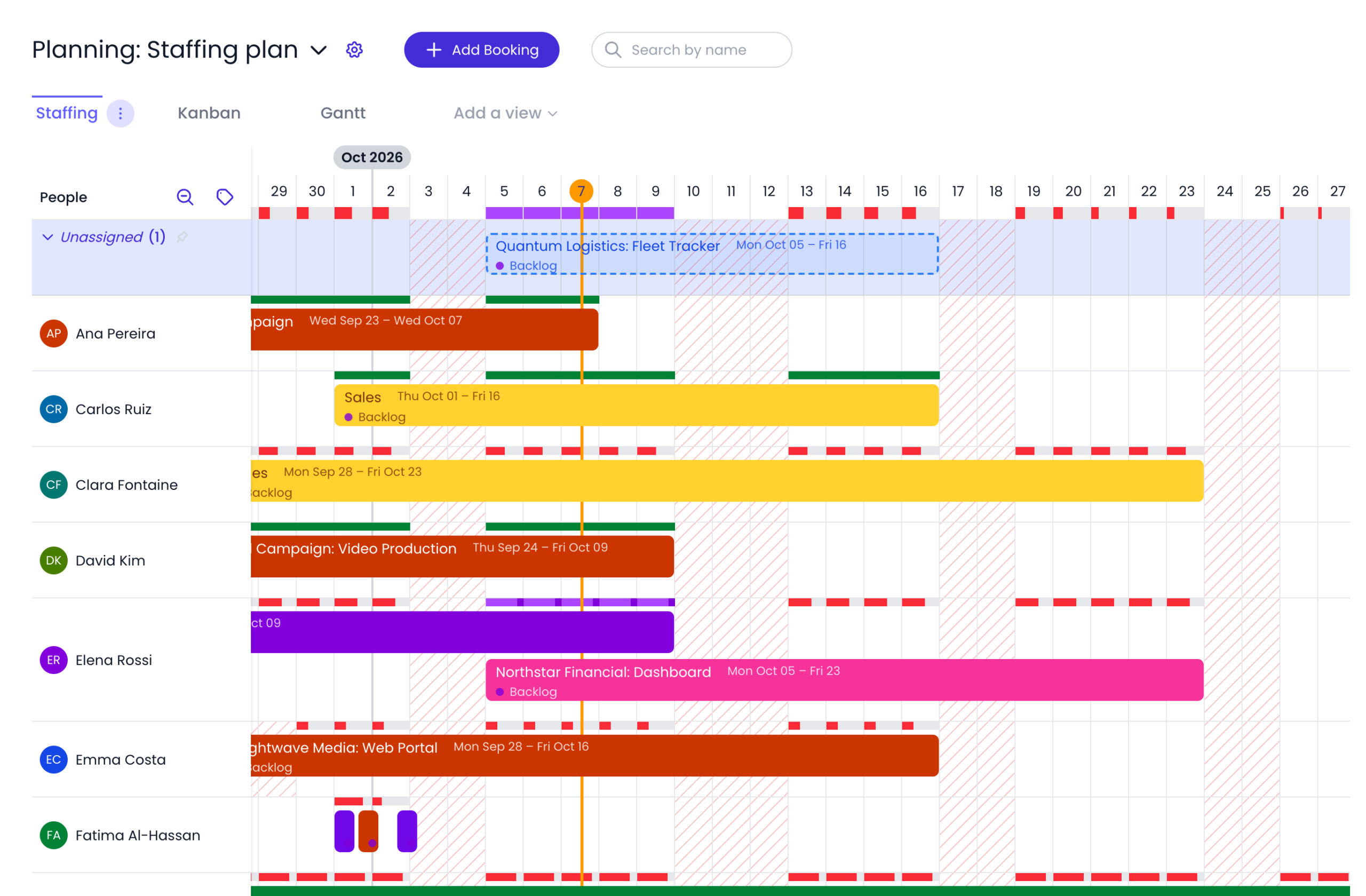Screen dimensions: 1366x896
Task: Click the search magnifier icon
Action: point(613,50)
